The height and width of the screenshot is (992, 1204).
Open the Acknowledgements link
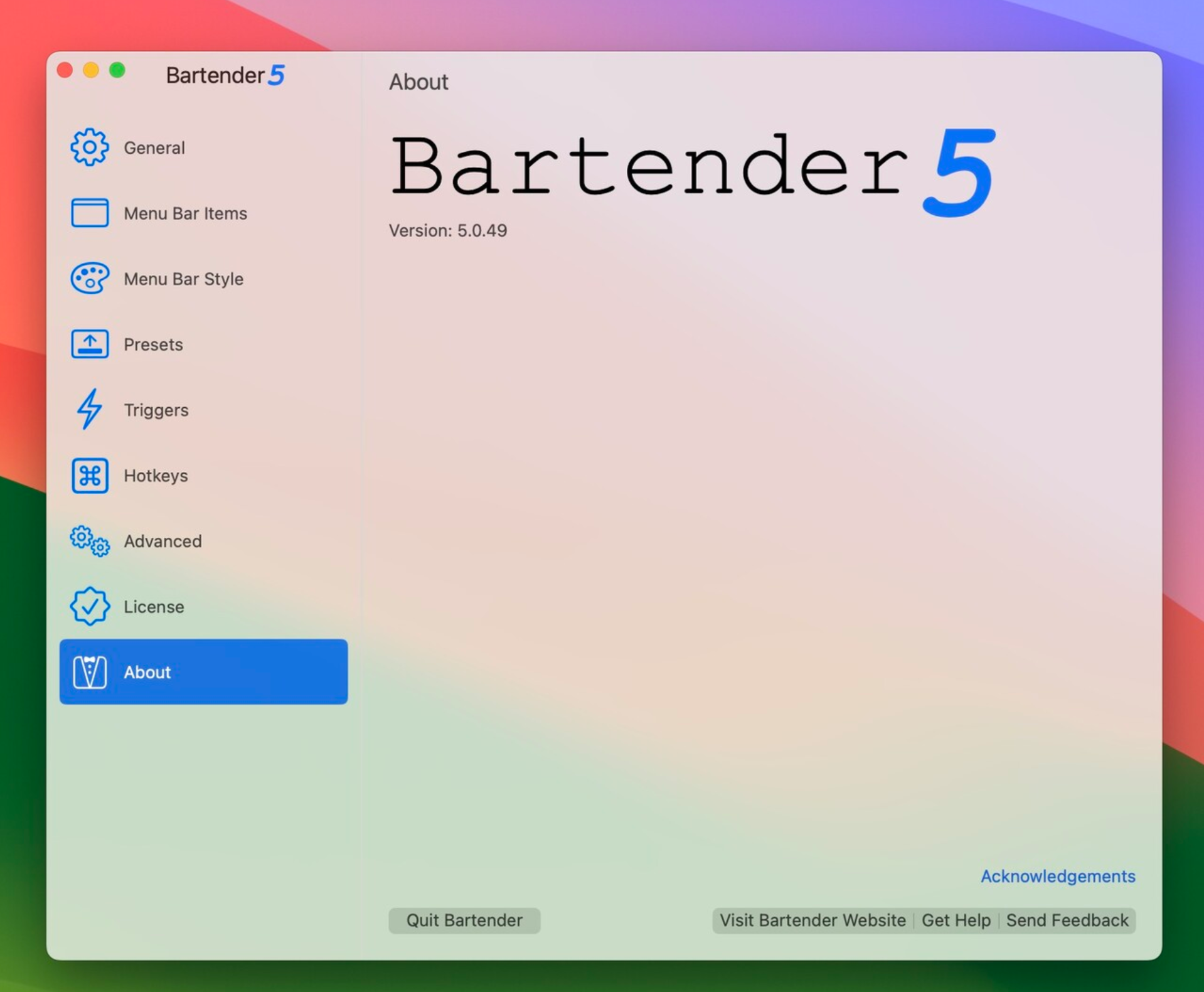pyautogui.click(x=1058, y=876)
